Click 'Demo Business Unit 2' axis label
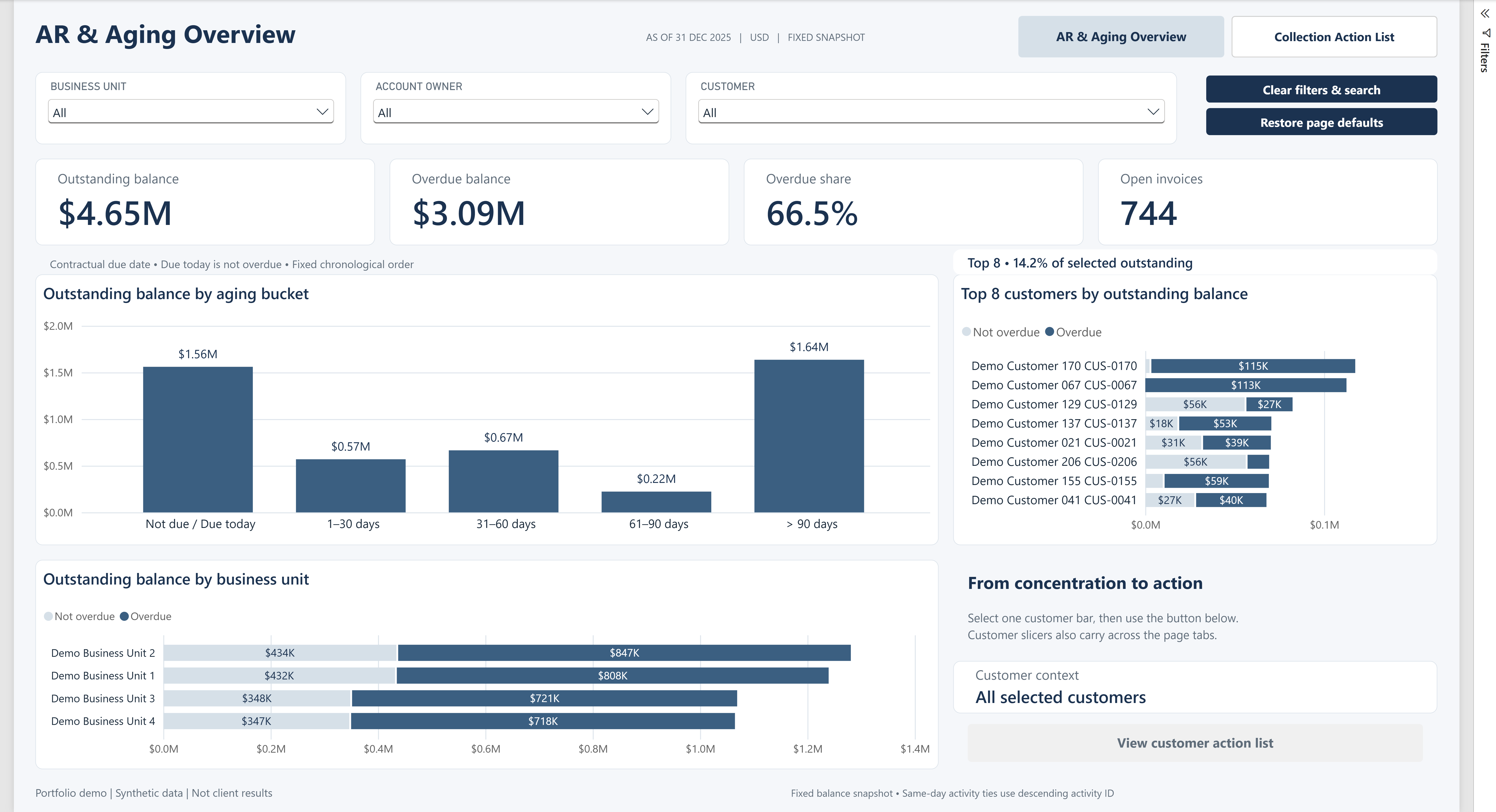The image size is (1496, 812). coord(103,652)
